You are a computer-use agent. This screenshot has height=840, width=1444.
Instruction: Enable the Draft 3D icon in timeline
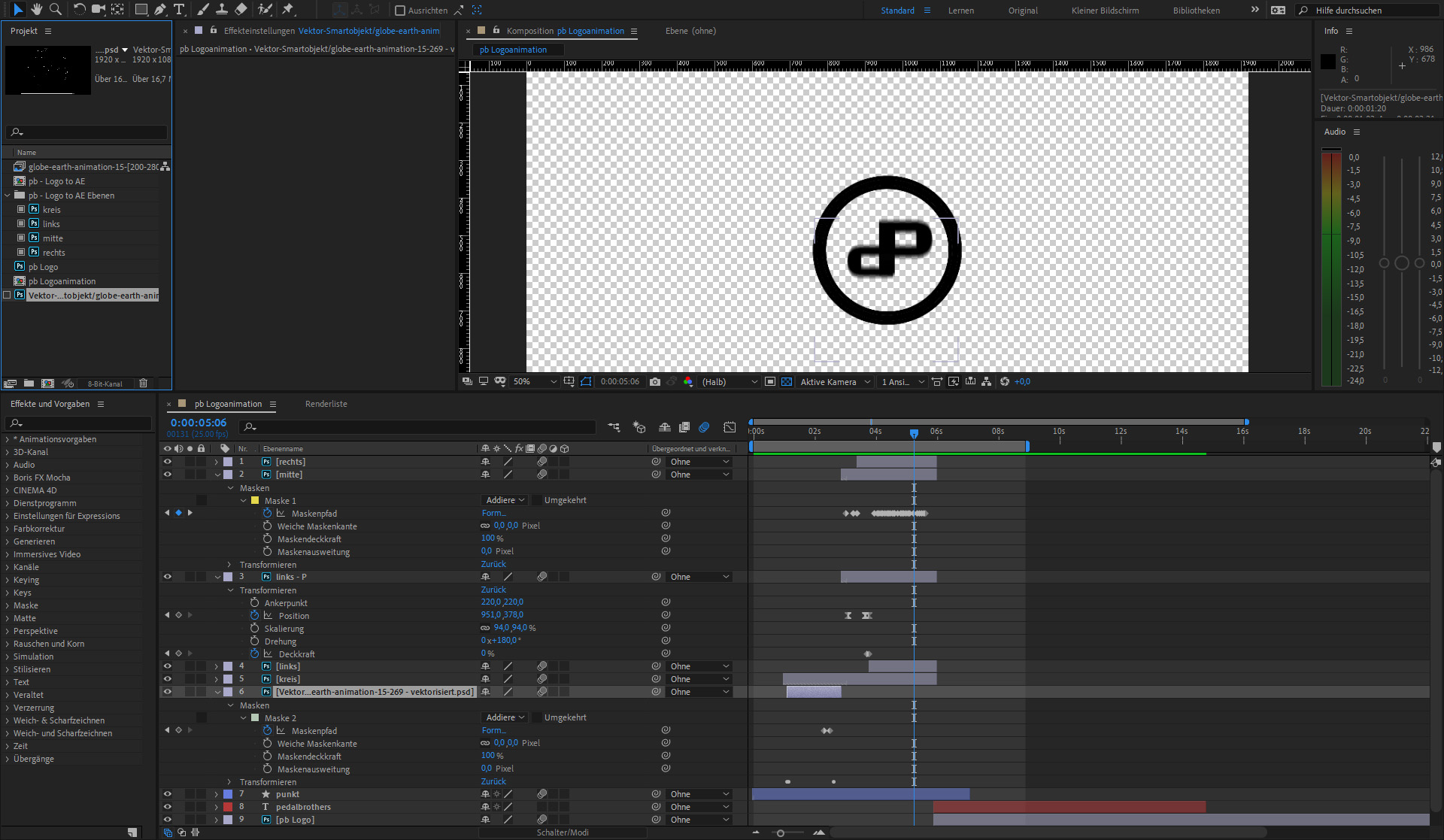[x=639, y=427]
